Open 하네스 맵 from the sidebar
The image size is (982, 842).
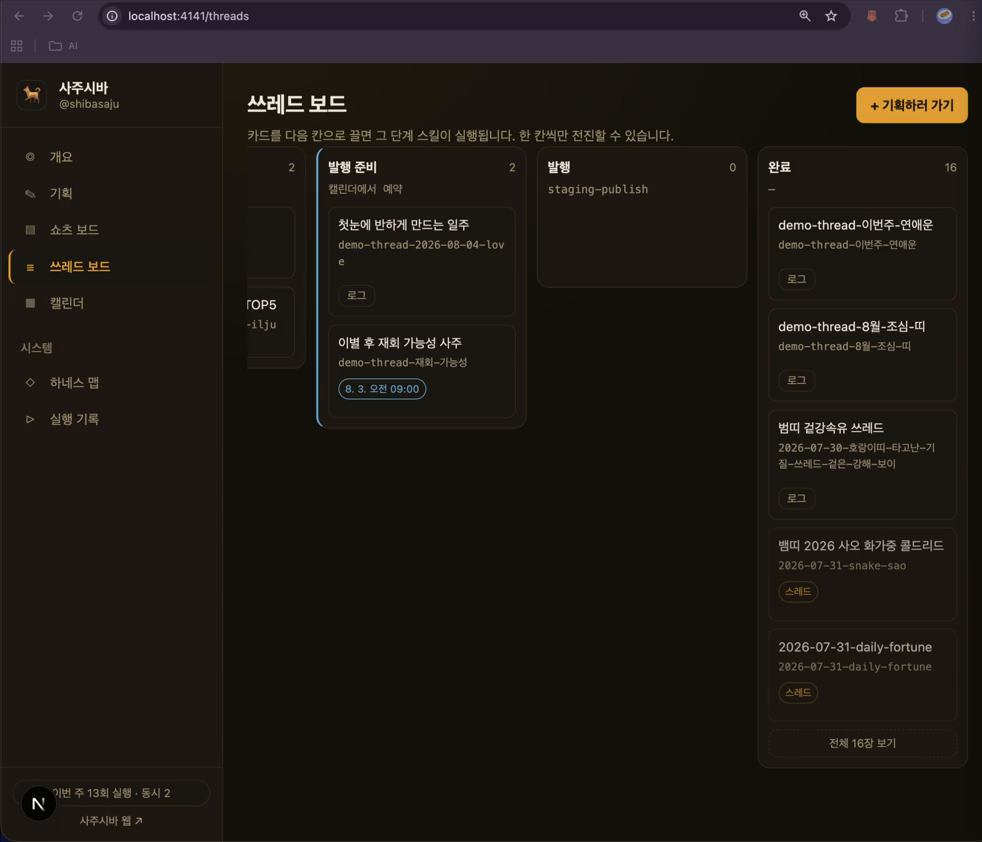tap(110, 383)
